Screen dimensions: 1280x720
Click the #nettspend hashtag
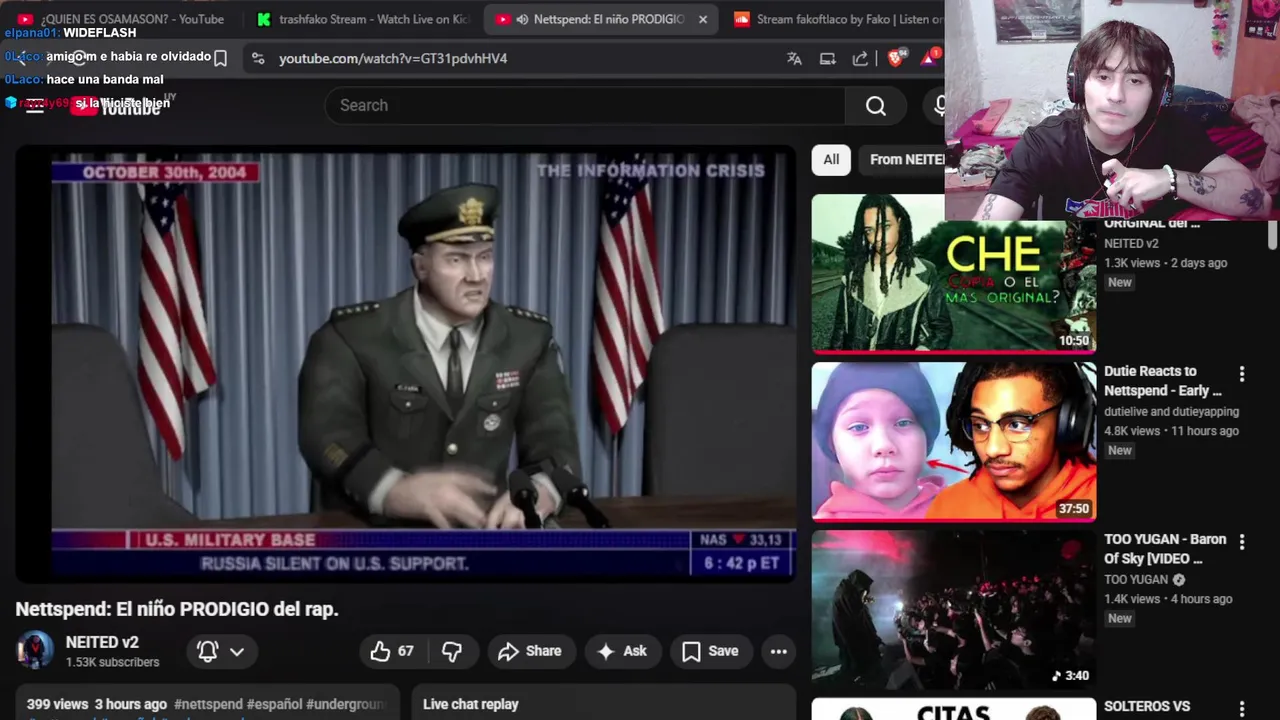(x=208, y=704)
